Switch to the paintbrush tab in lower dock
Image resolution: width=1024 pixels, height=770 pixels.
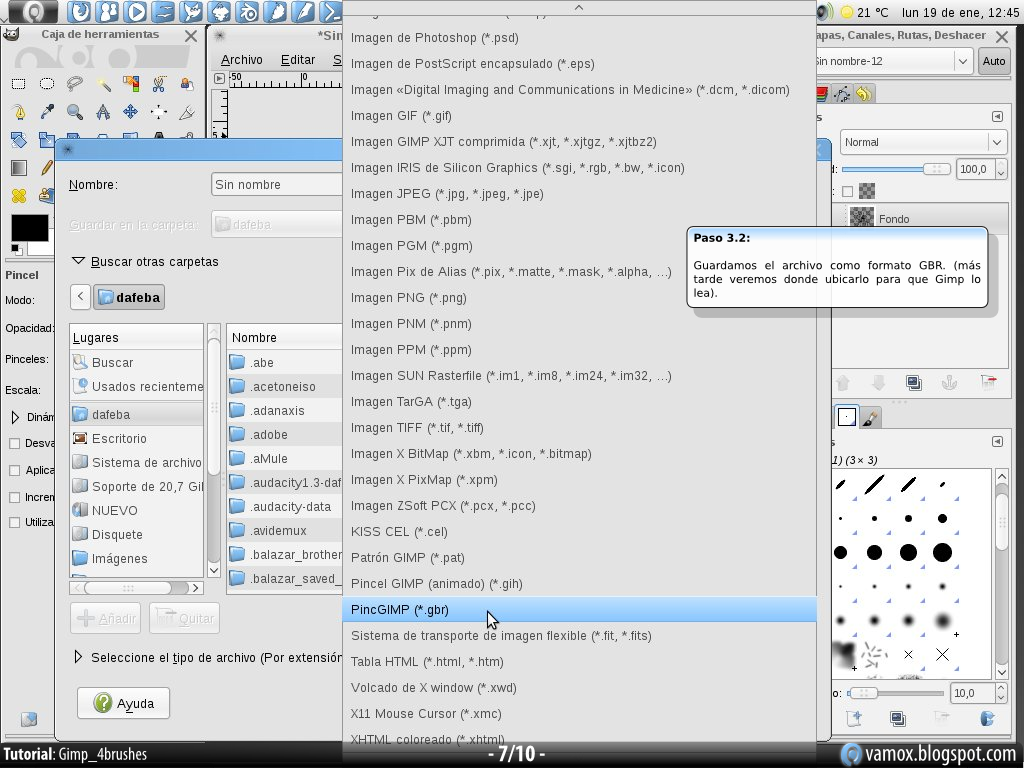(870, 417)
